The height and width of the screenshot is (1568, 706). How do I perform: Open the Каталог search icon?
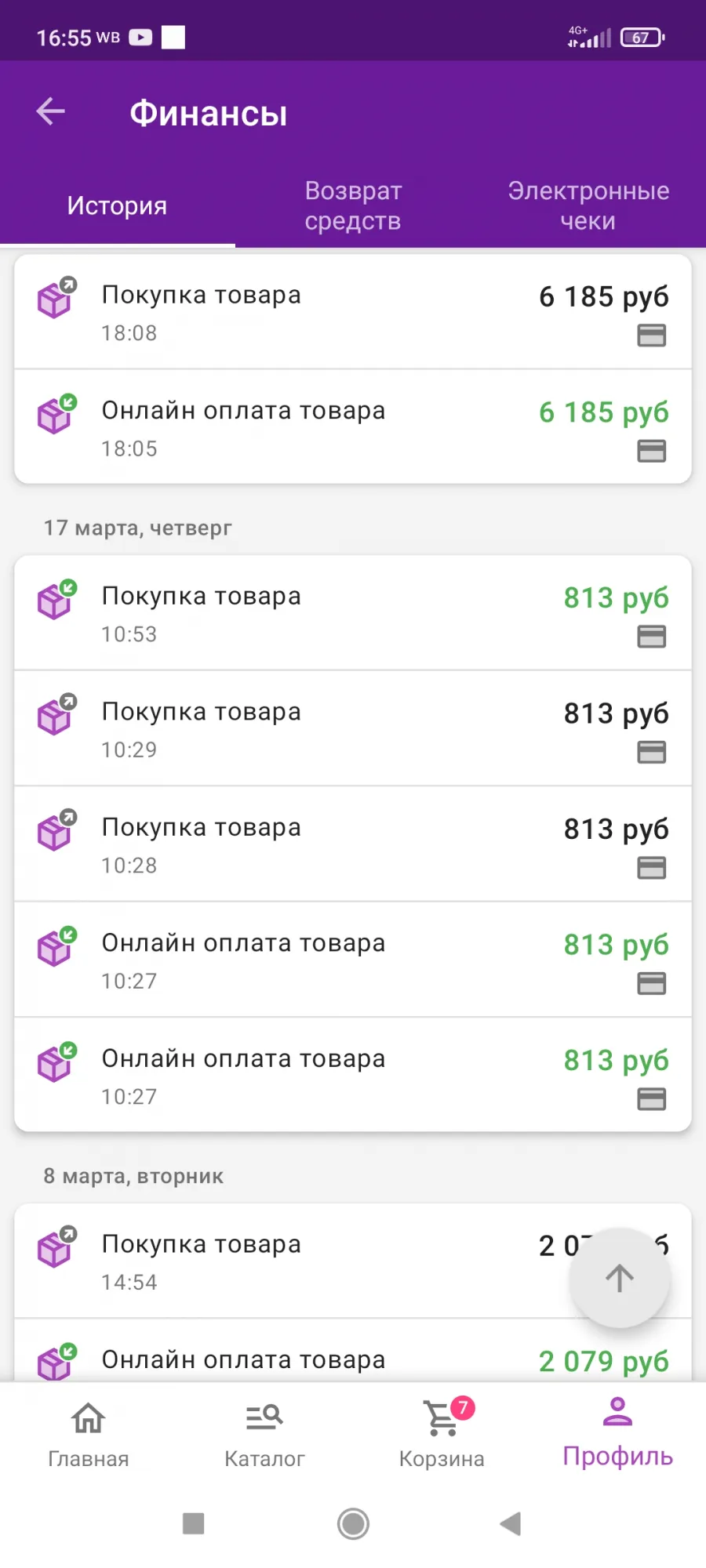264,1417
